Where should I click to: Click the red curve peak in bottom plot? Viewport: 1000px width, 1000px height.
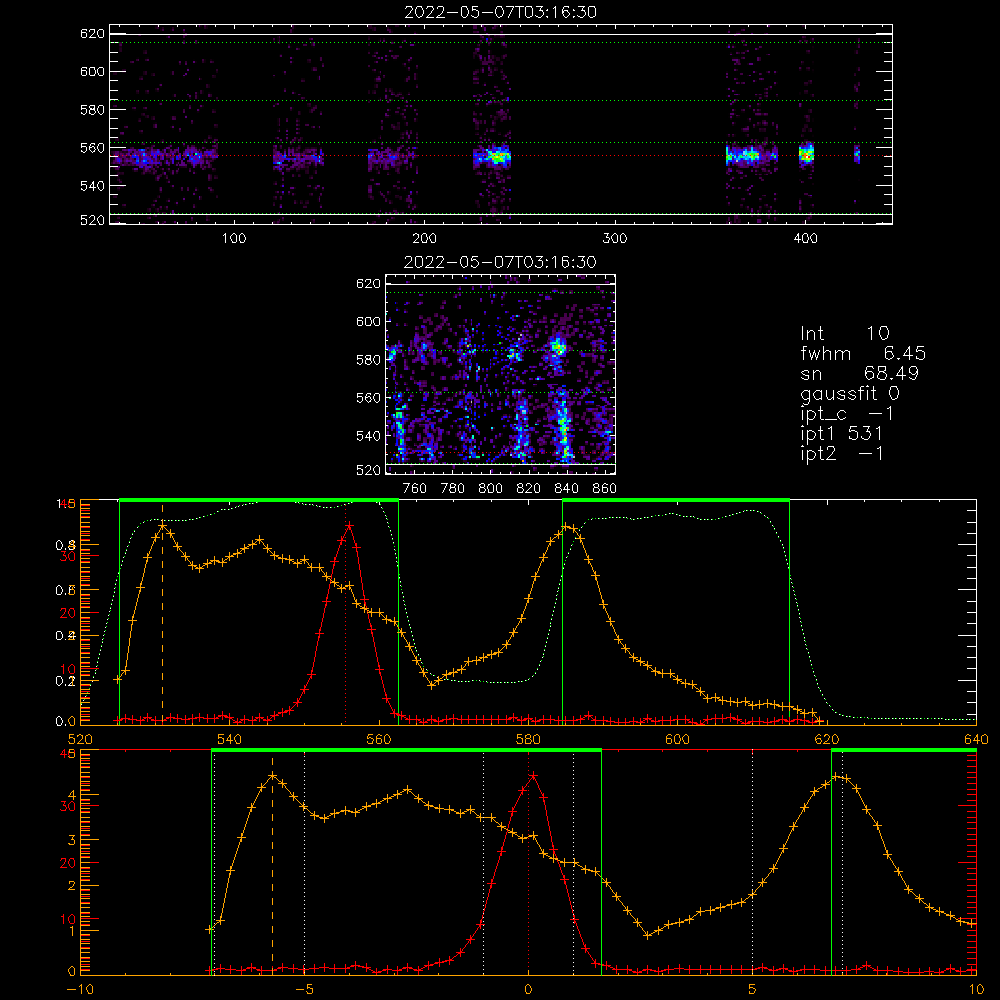point(533,776)
